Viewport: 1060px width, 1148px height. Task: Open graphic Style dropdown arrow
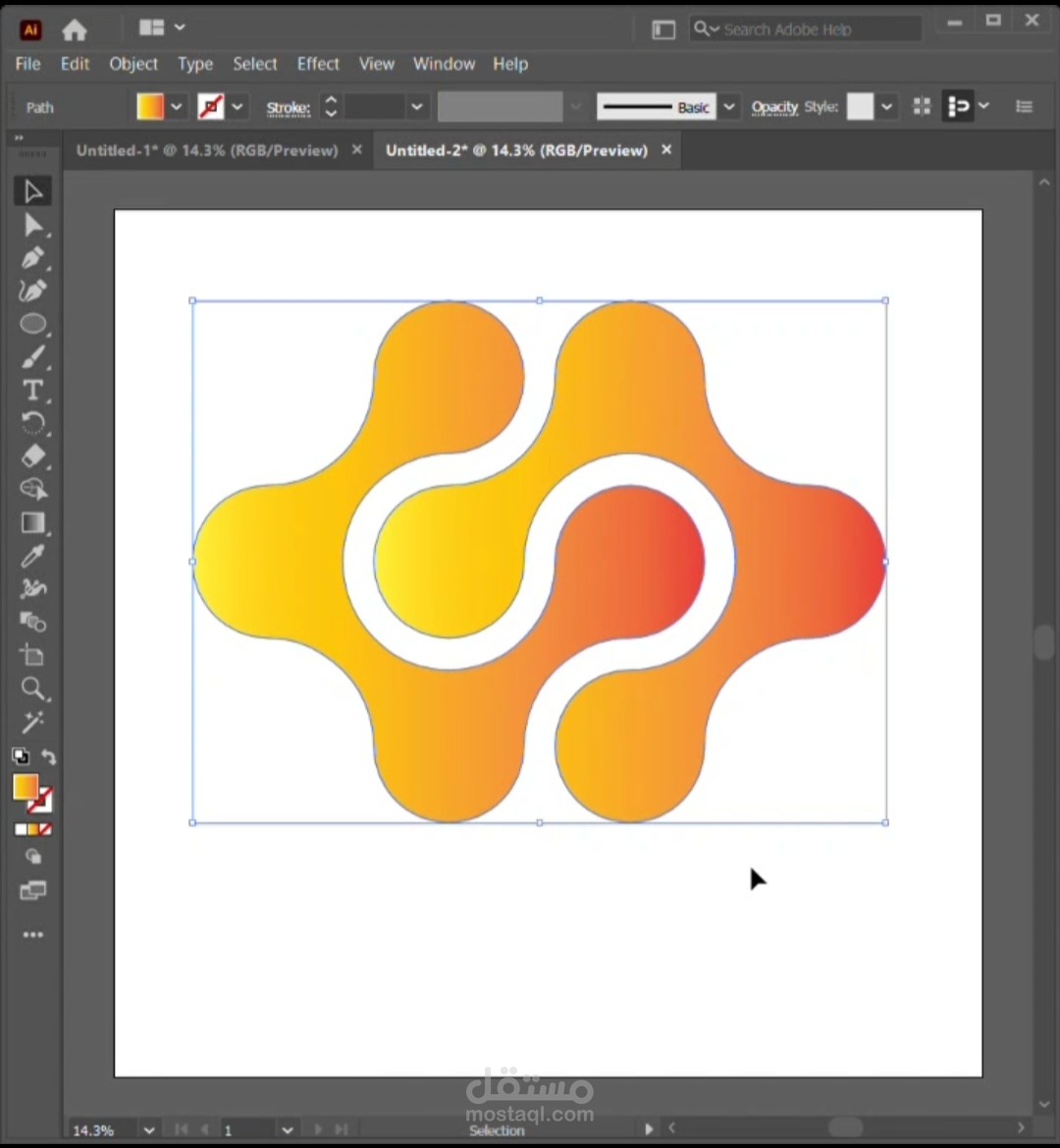(886, 107)
